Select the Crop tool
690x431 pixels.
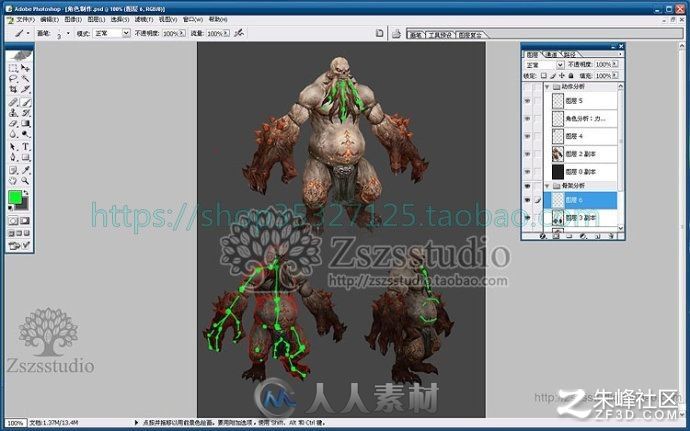tap(13, 89)
